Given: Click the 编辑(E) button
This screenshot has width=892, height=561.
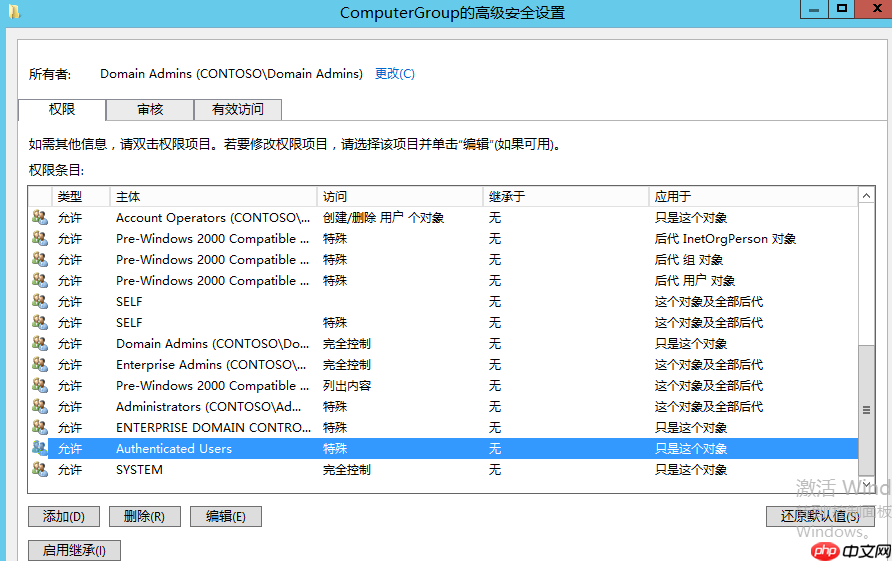Looking at the screenshot, I should [226, 517].
